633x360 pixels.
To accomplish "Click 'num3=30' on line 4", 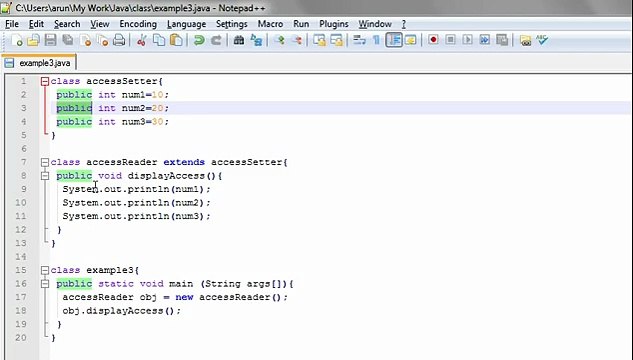I will [143, 122].
